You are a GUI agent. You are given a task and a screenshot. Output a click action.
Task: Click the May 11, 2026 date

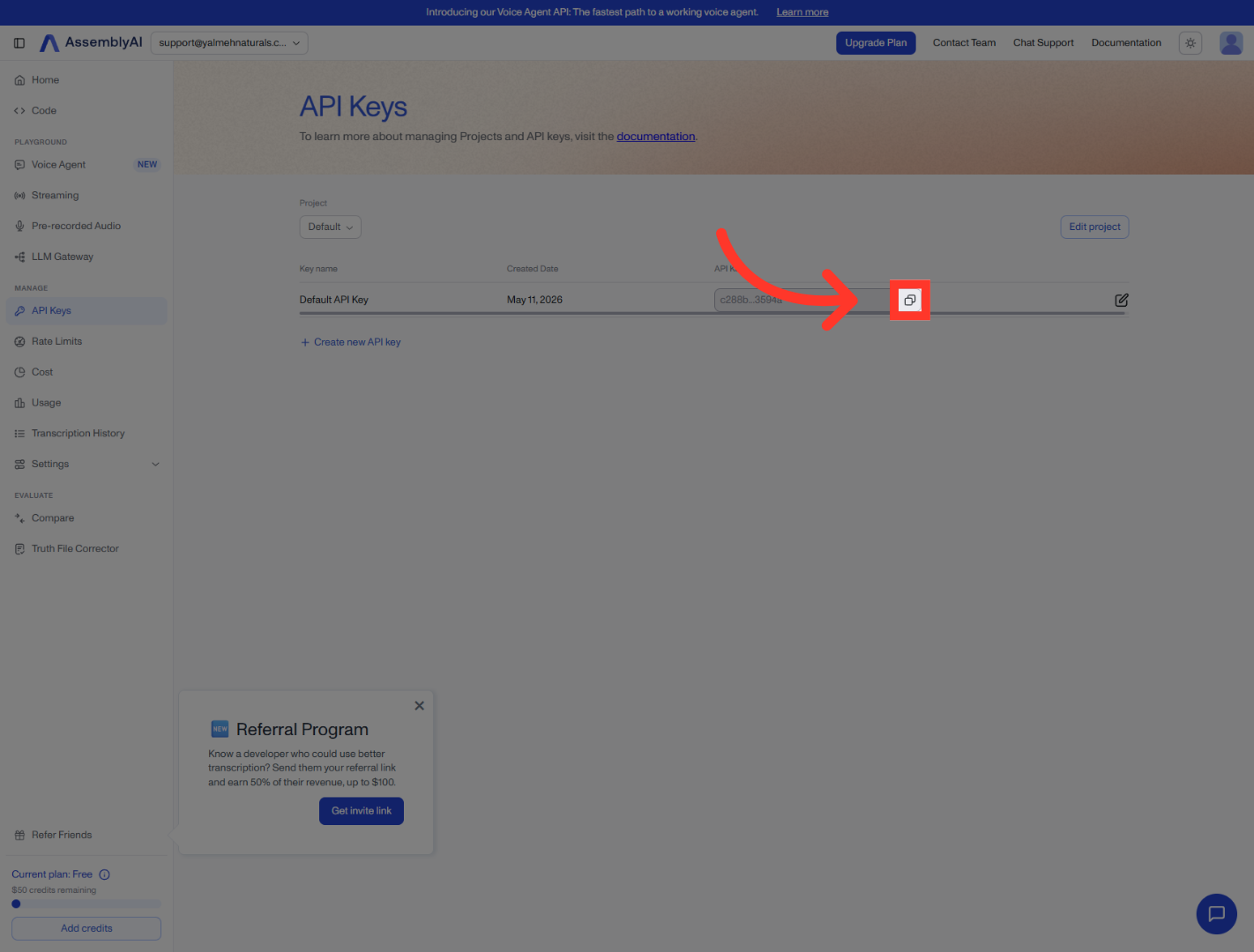tap(534, 301)
